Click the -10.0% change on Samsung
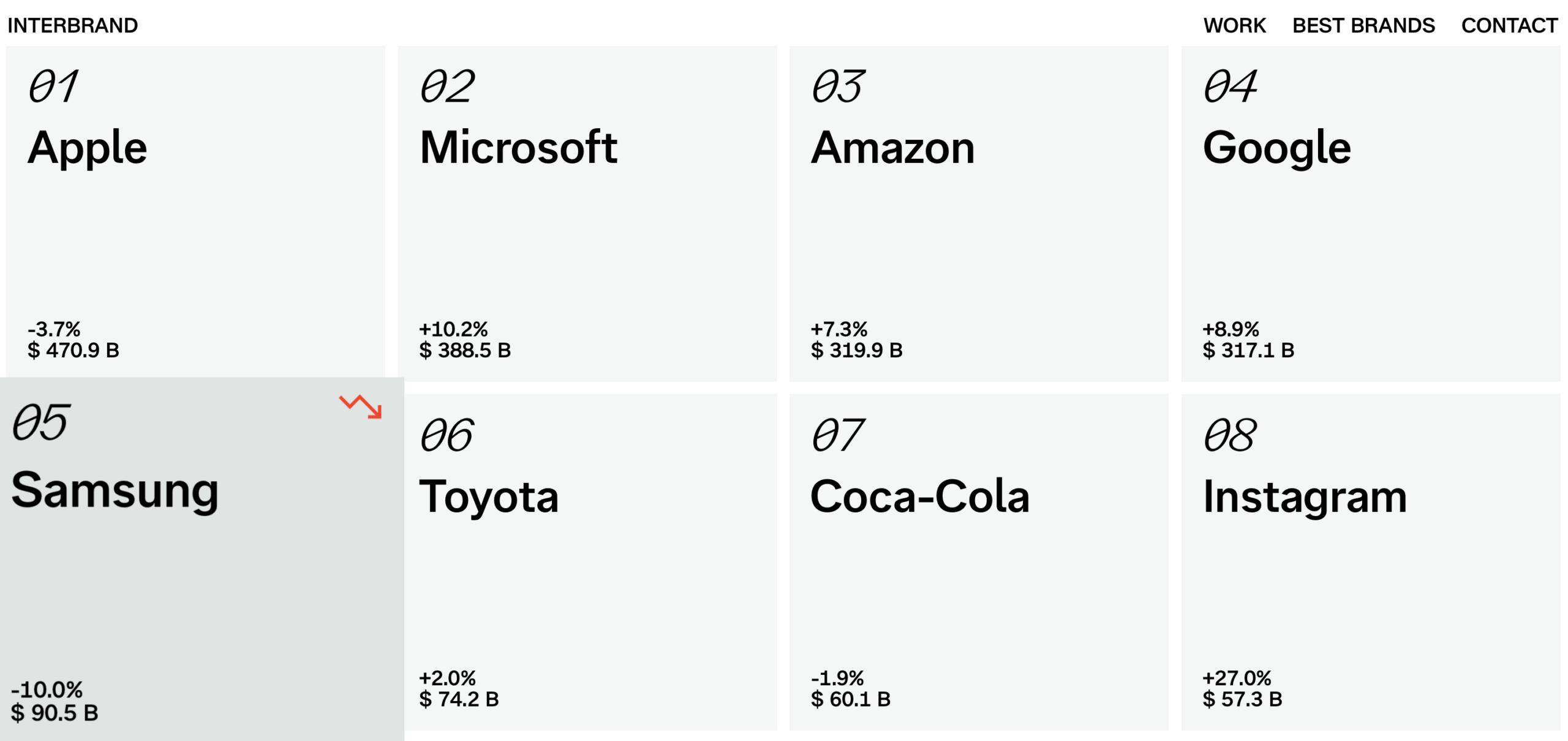 tap(47, 690)
